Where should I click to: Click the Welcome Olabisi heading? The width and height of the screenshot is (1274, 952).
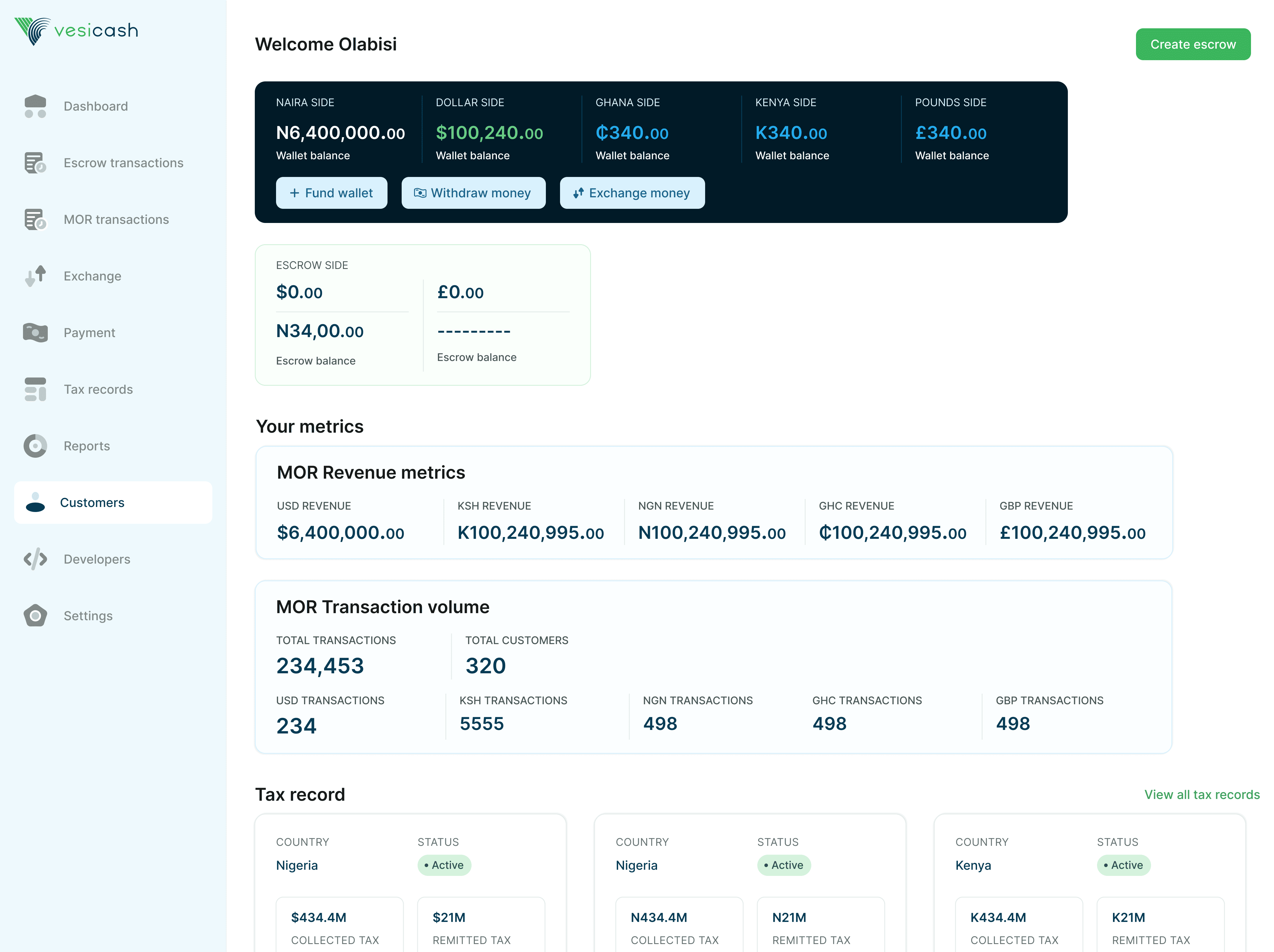click(x=326, y=44)
